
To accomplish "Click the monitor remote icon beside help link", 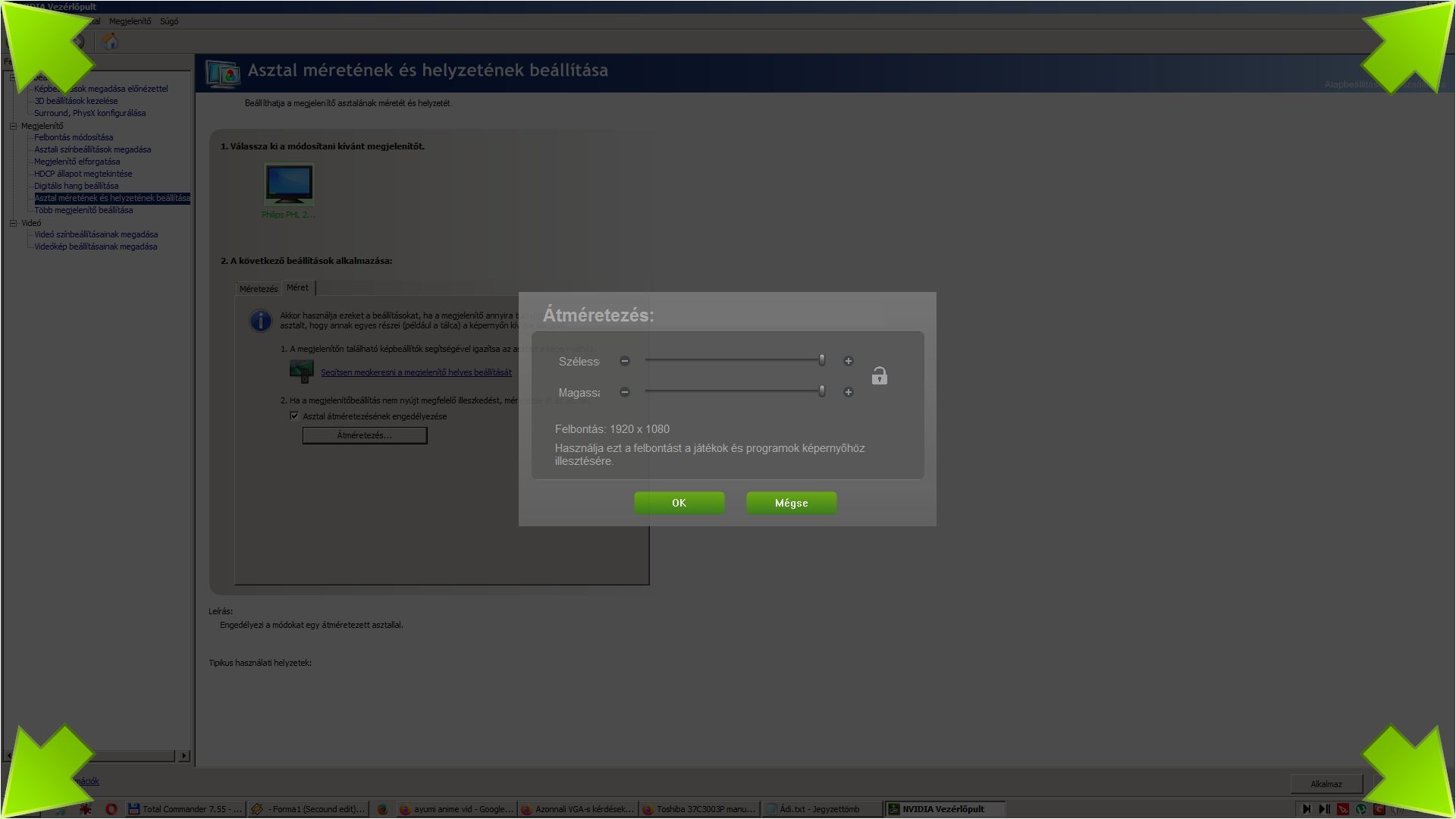I will click(x=302, y=372).
